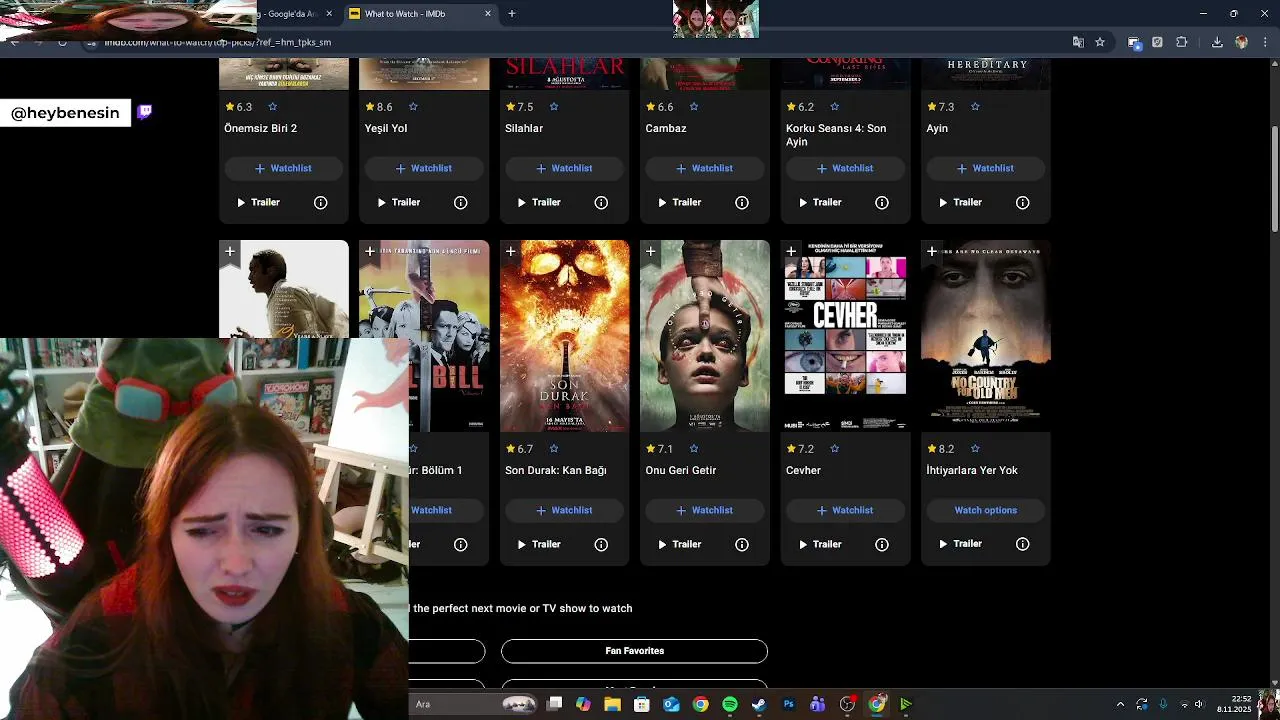Rate Önemsiz Biri 2 with outline star
Screen dimensions: 1280x720
[272, 107]
